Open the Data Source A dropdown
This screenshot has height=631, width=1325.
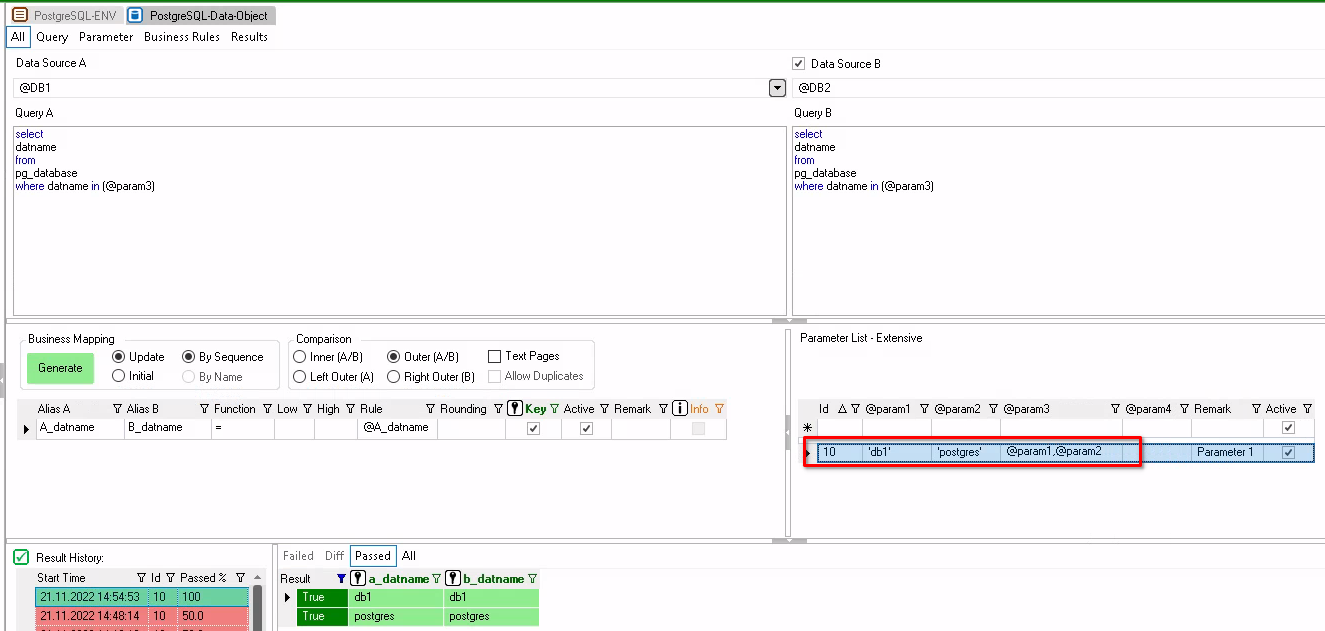coord(777,88)
